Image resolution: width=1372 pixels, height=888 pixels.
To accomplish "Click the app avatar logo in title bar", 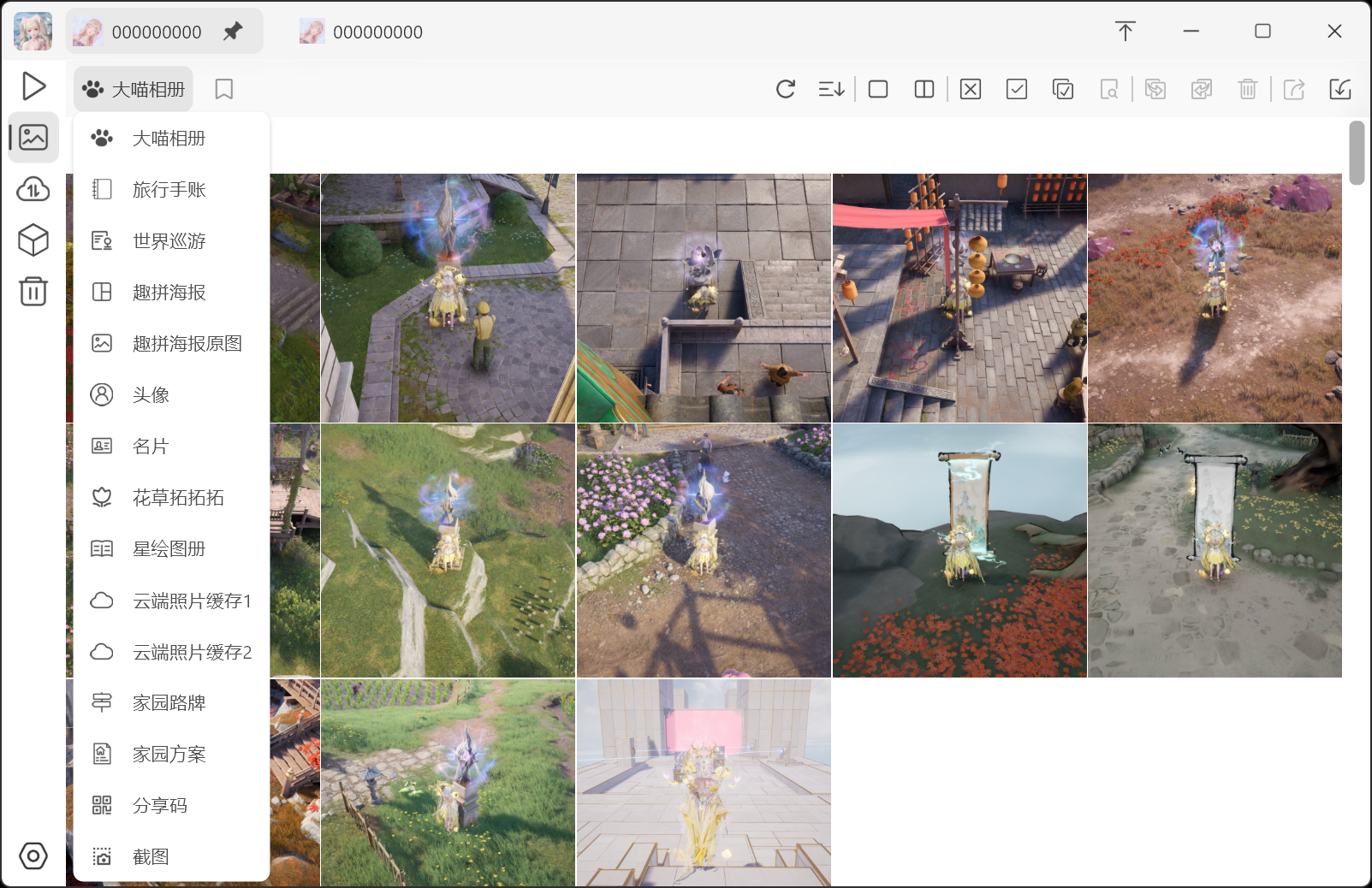I will coord(33,32).
